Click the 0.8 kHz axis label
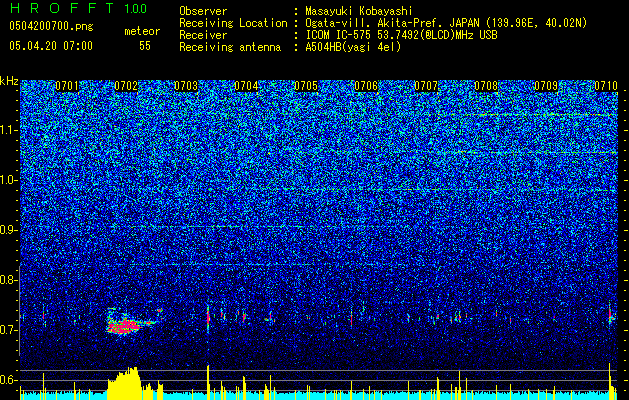 coord(8,280)
